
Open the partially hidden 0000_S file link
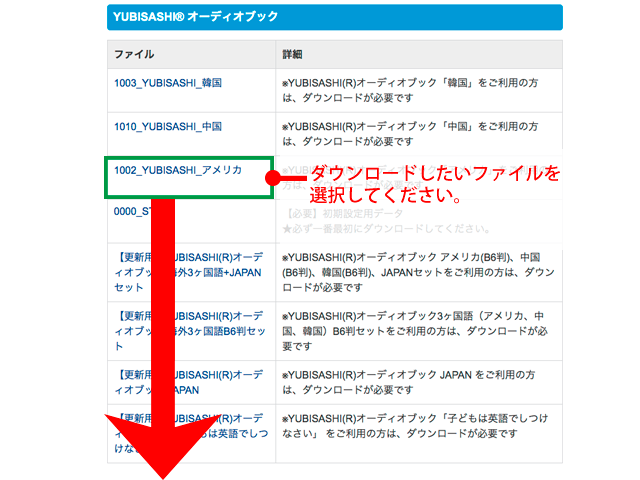(x=132, y=211)
